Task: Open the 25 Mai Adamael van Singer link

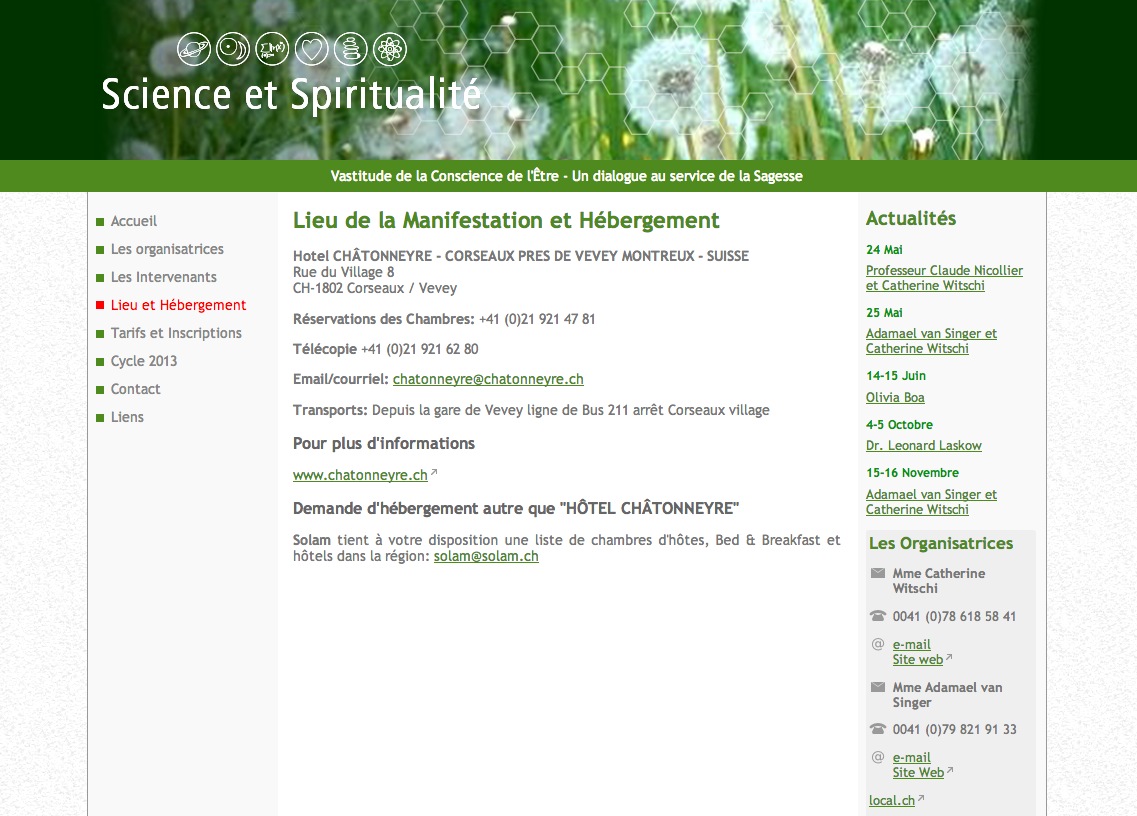Action: 931,341
